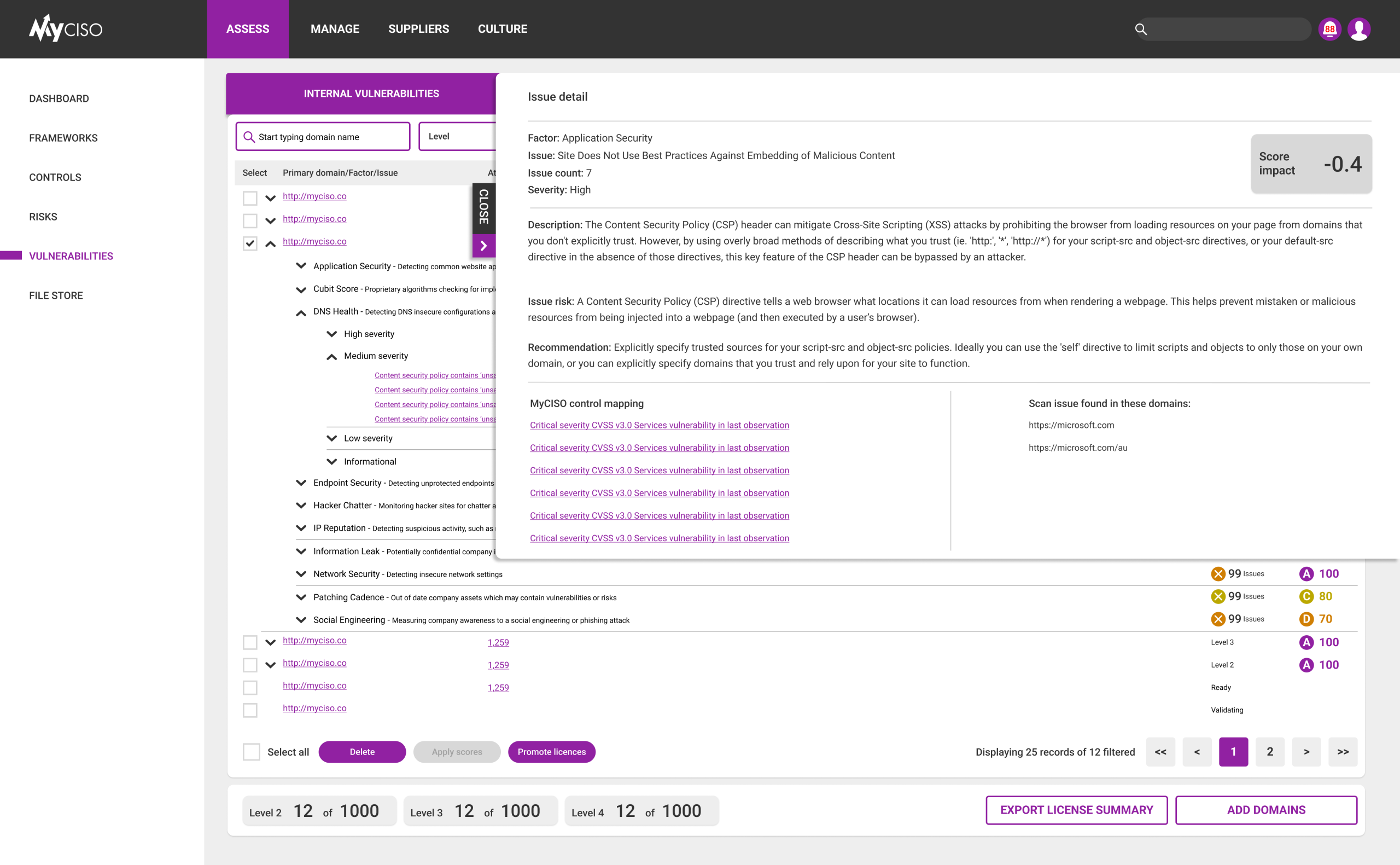The image size is (1400, 865).
Task: Click the Promote licences button
Action: pos(551,752)
